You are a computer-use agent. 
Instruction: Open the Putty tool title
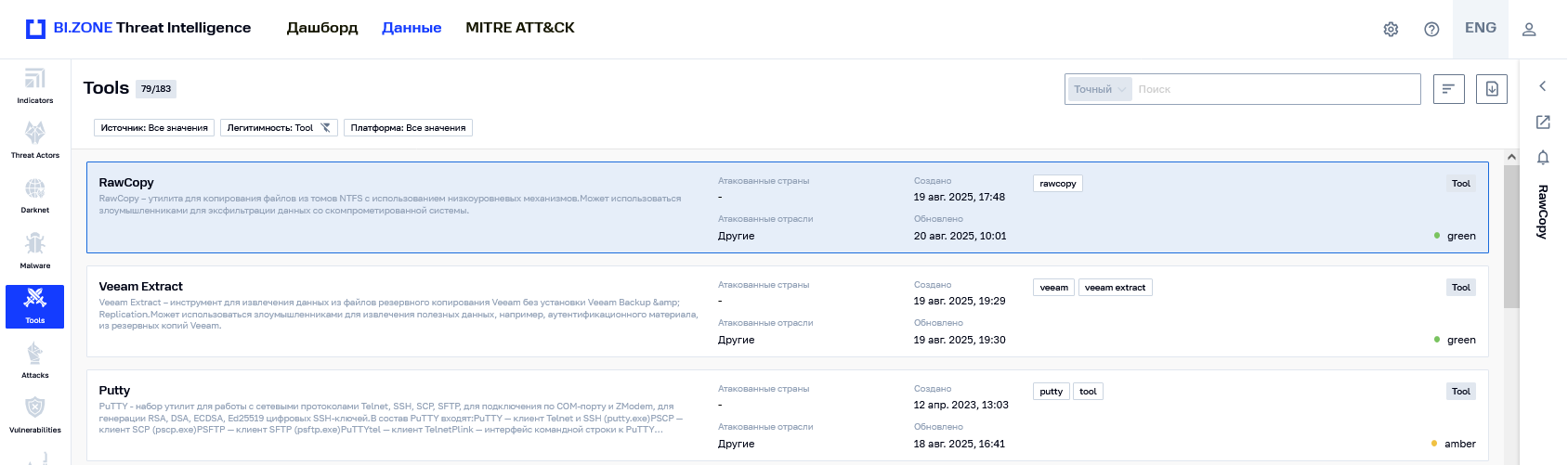pos(114,391)
